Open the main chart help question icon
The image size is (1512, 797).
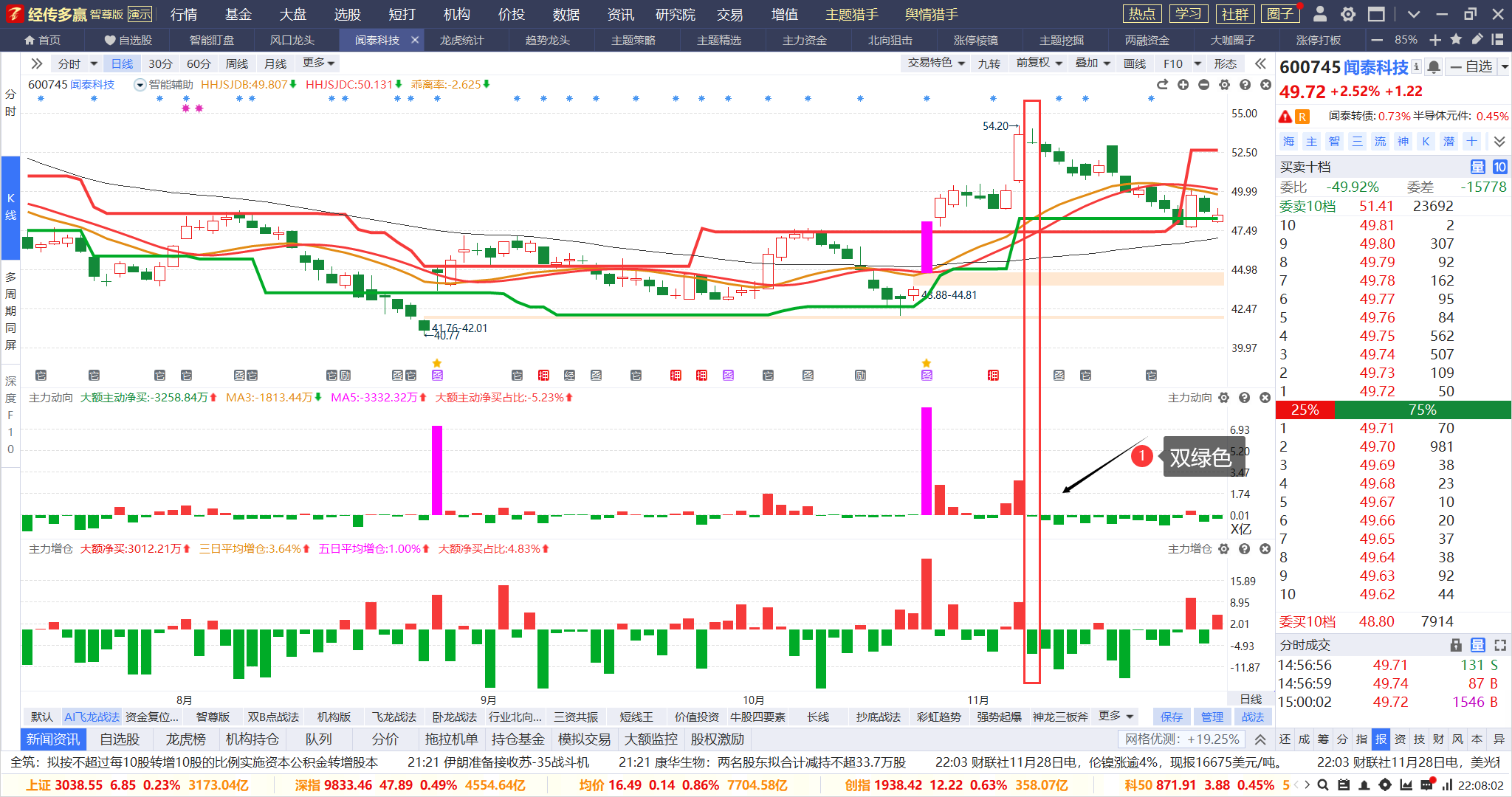[1245, 85]
